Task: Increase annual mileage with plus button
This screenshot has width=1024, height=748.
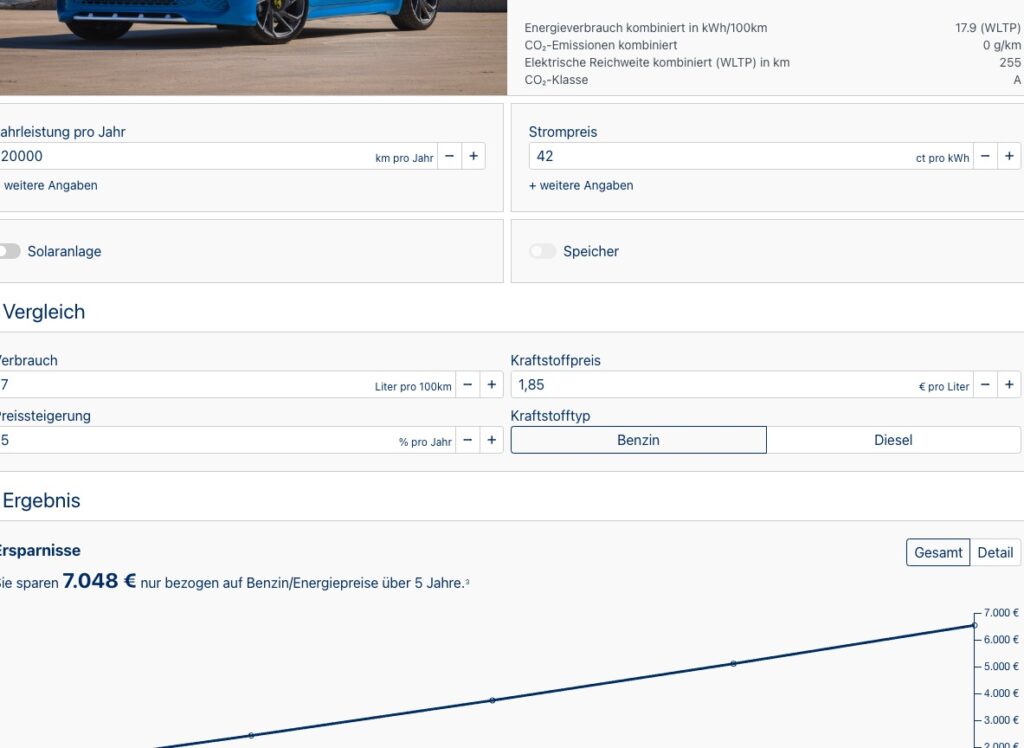Action: 473,156
